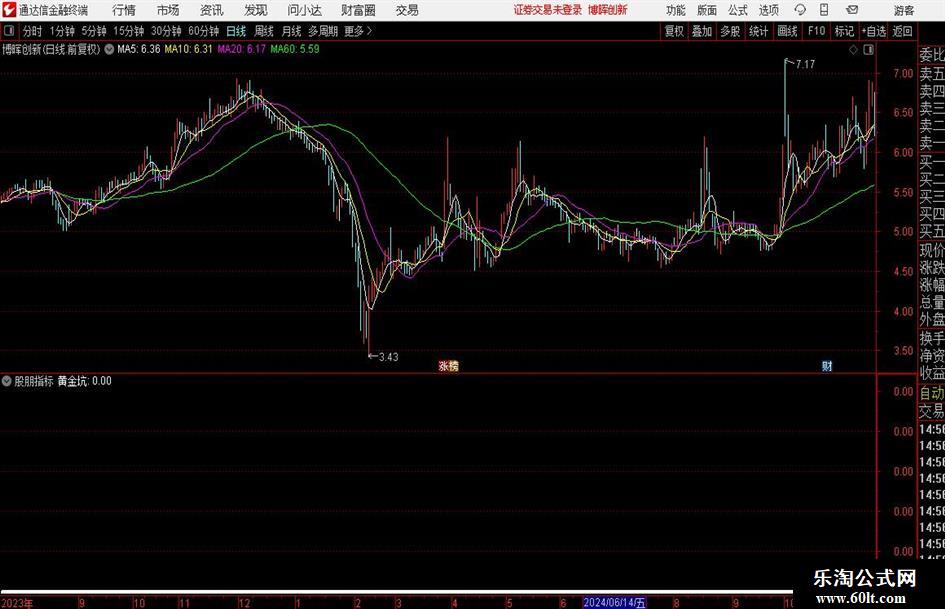Switch to the 月线 monthly tab
The image size is (945, 609).
coord(292,31)
